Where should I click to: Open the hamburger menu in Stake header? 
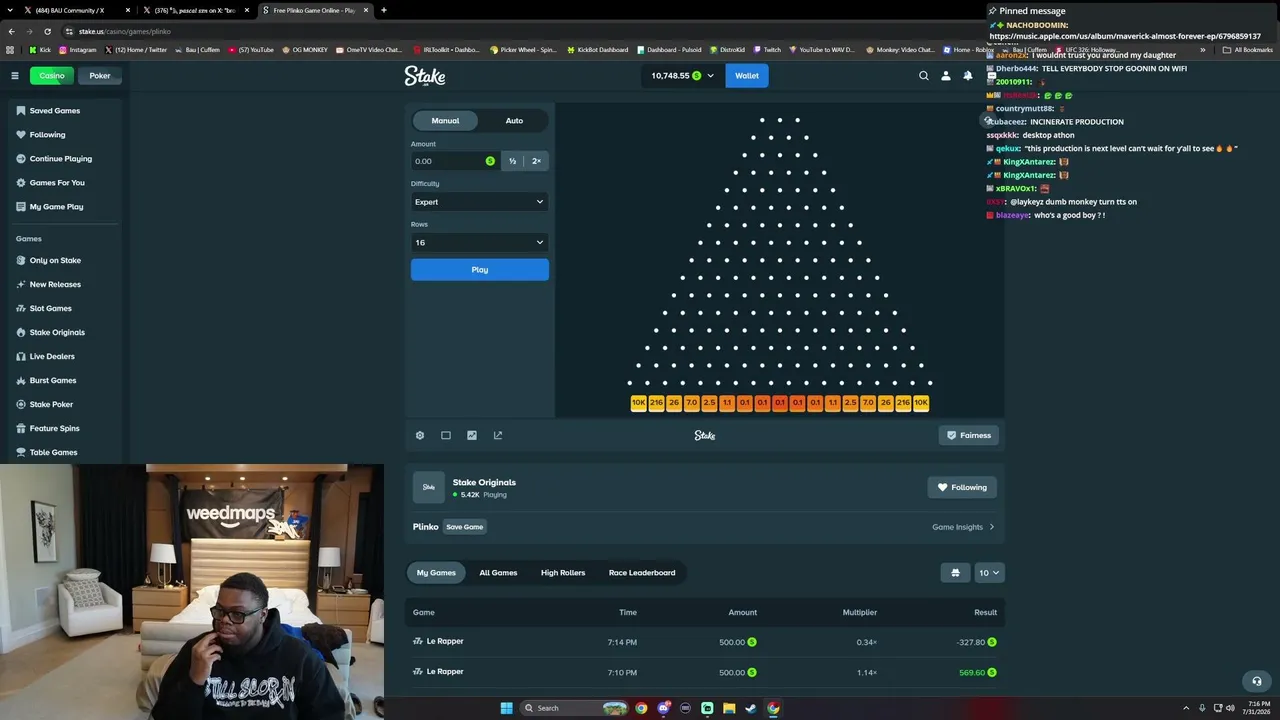(x=15, y=76)
